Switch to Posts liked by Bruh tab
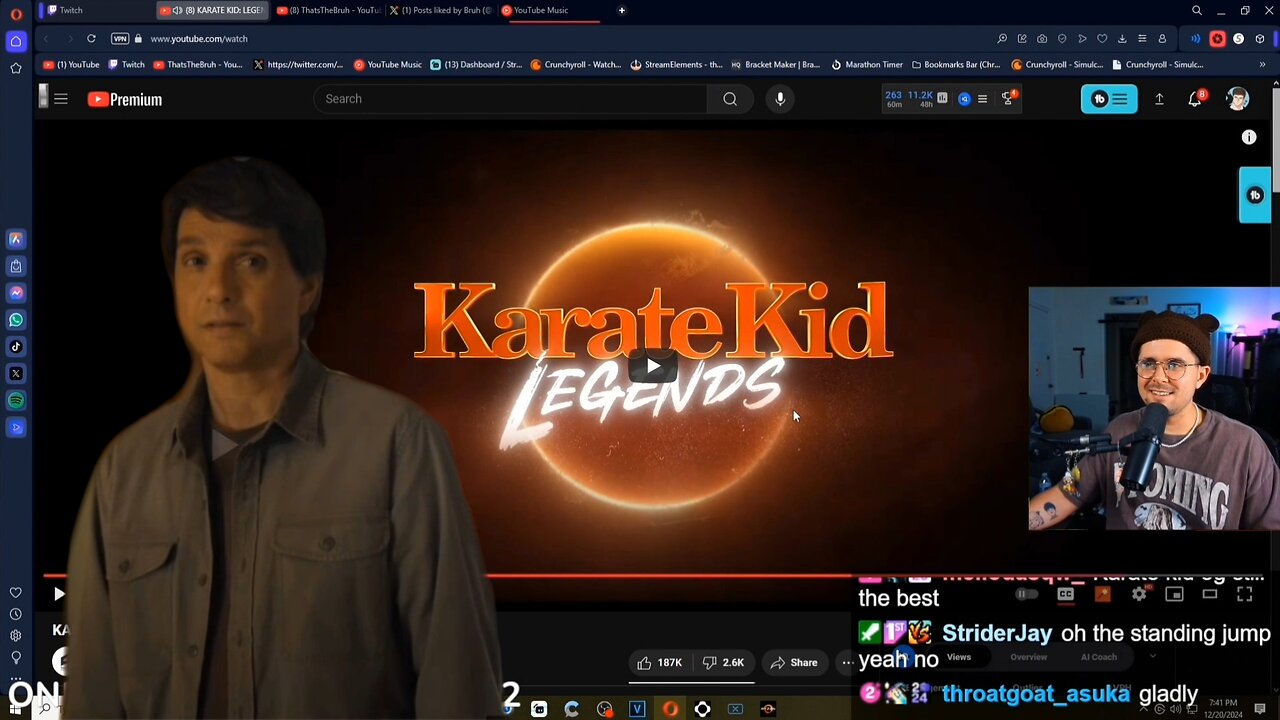1280x720 pixels. click(x=441, y=10)
